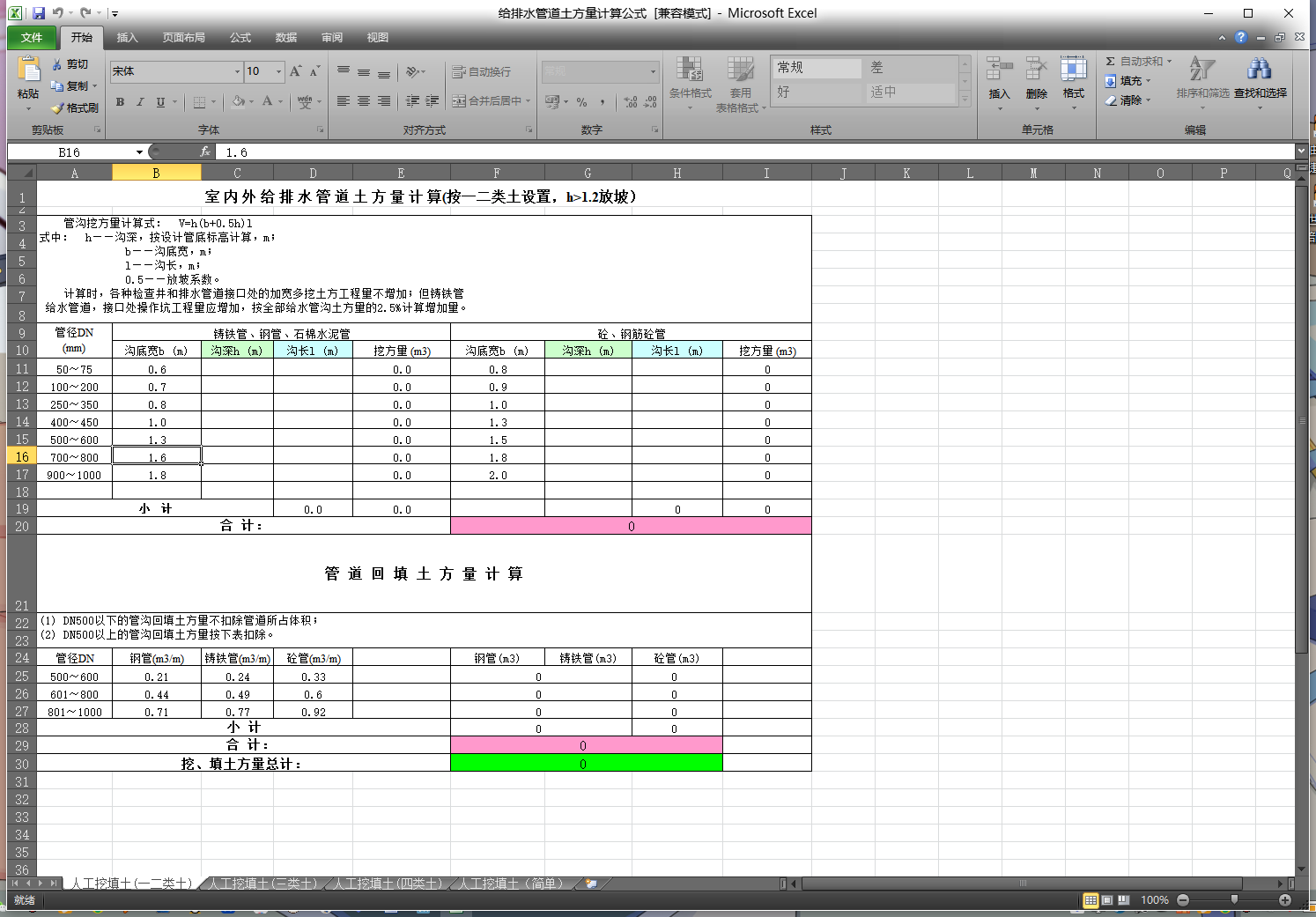Switch to Page Layout view in status bar
The image size is (1316, 917).
(1107, 900)
